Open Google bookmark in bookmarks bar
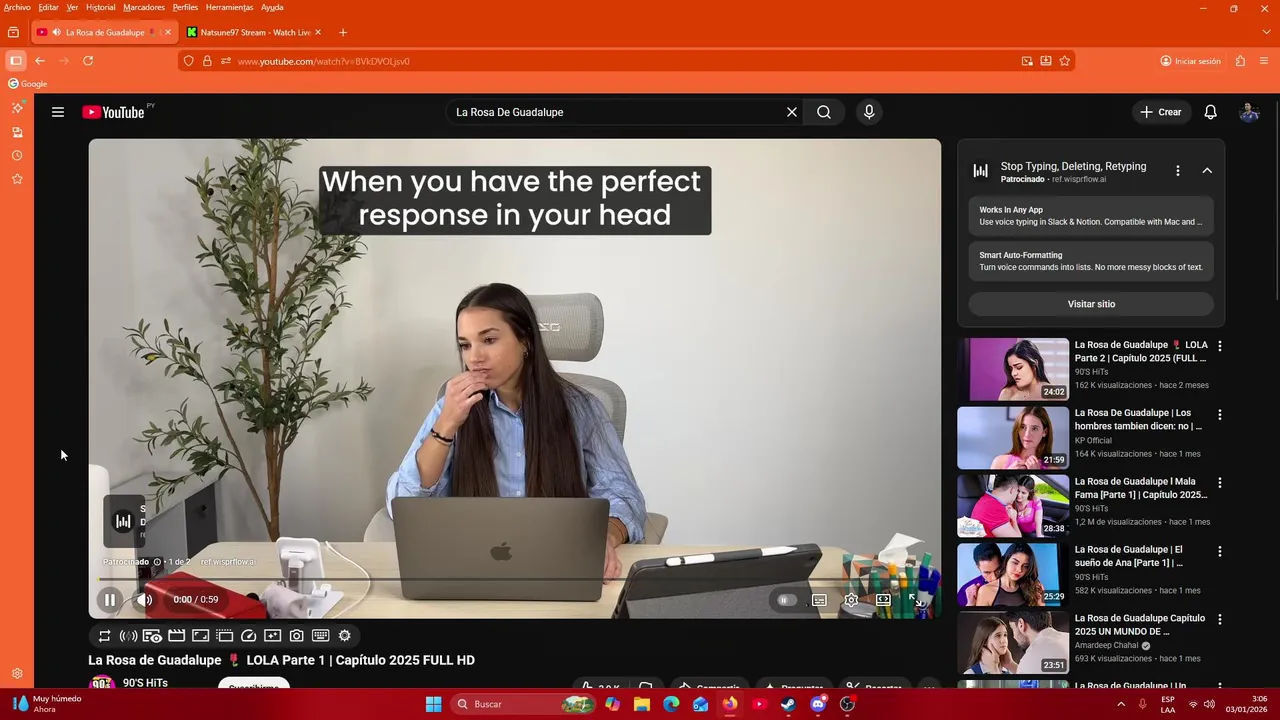The image size is (1280, 720). [x=28, y=84]
